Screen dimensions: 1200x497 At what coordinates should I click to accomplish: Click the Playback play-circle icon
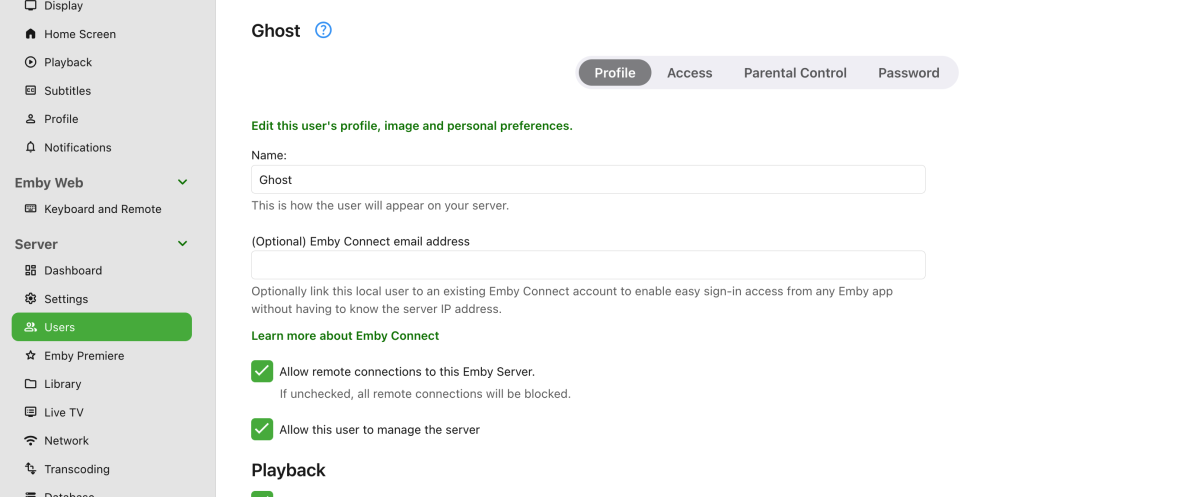pyautogui.click(x=30, y=62)
